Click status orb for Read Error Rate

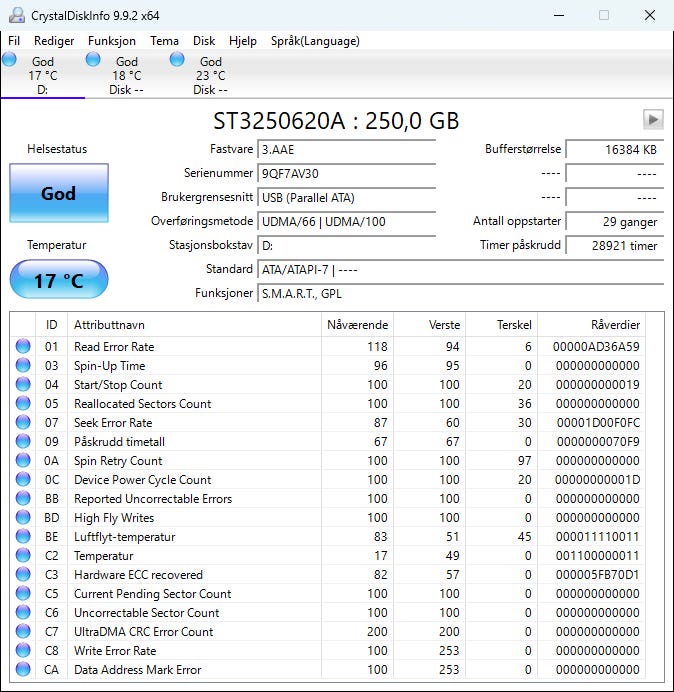(x=23, y=346)
